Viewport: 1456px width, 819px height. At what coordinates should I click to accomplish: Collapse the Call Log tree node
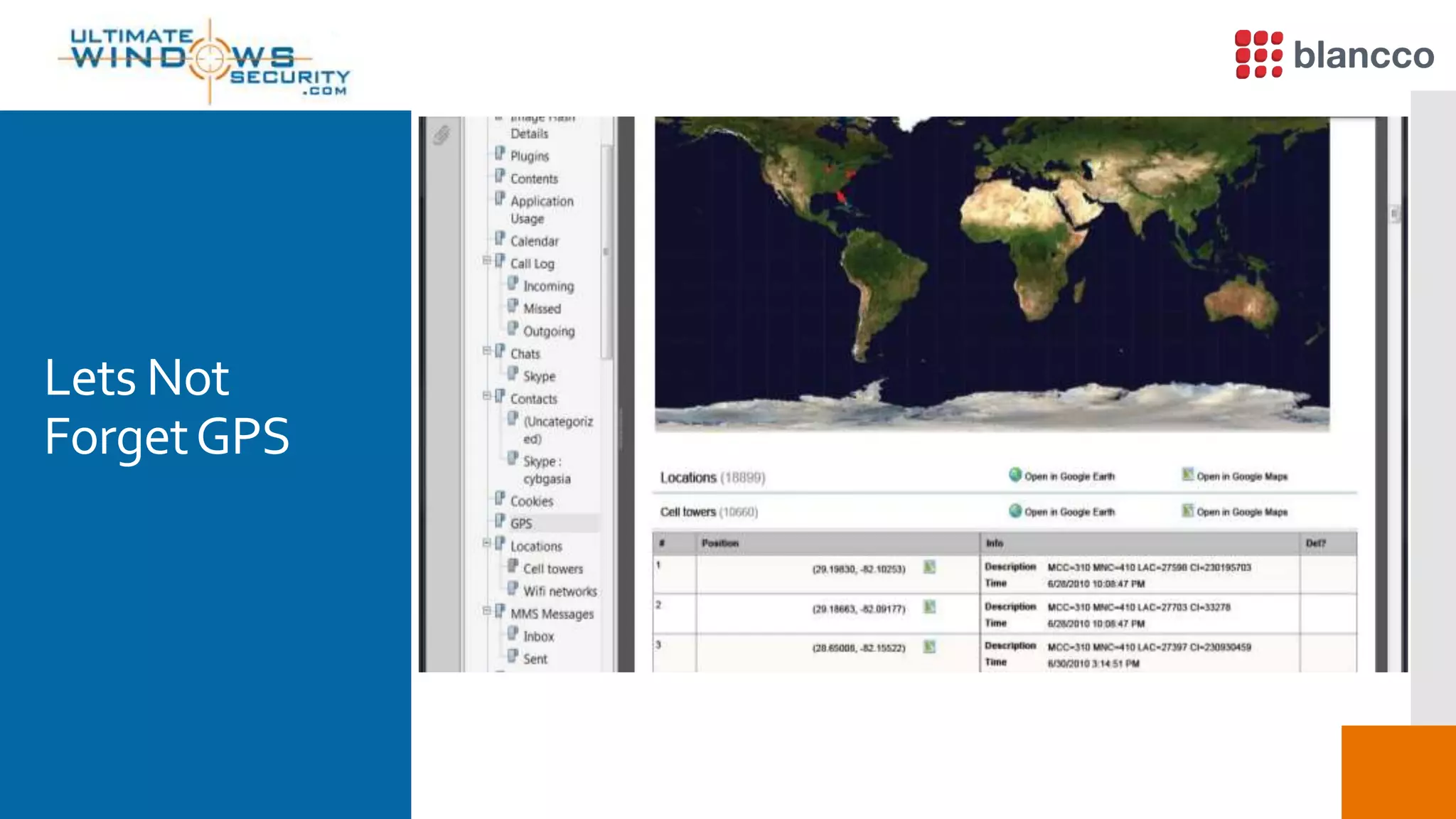point(487,261)
